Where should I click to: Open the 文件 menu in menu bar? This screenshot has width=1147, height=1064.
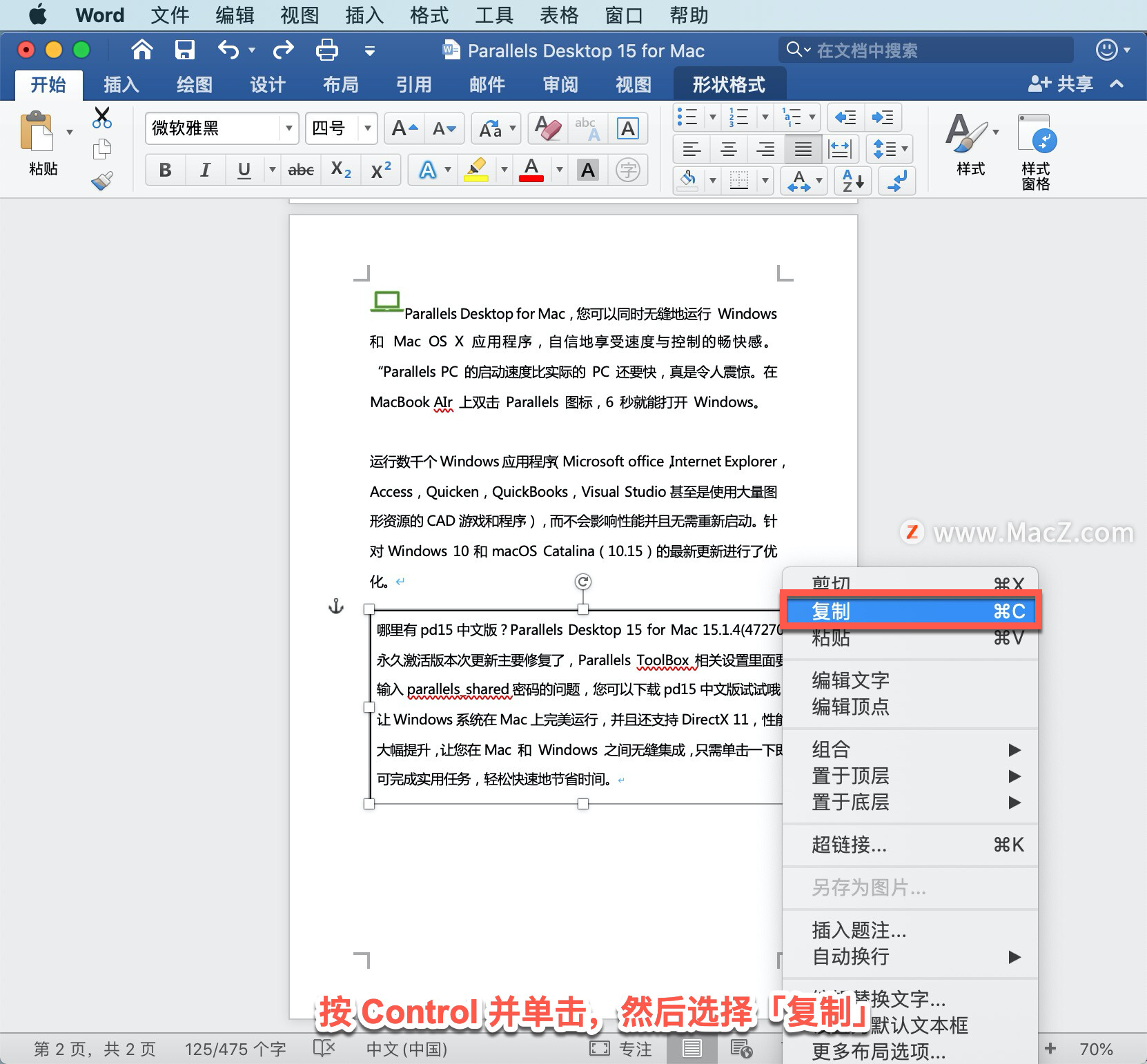tap(170, 15)
